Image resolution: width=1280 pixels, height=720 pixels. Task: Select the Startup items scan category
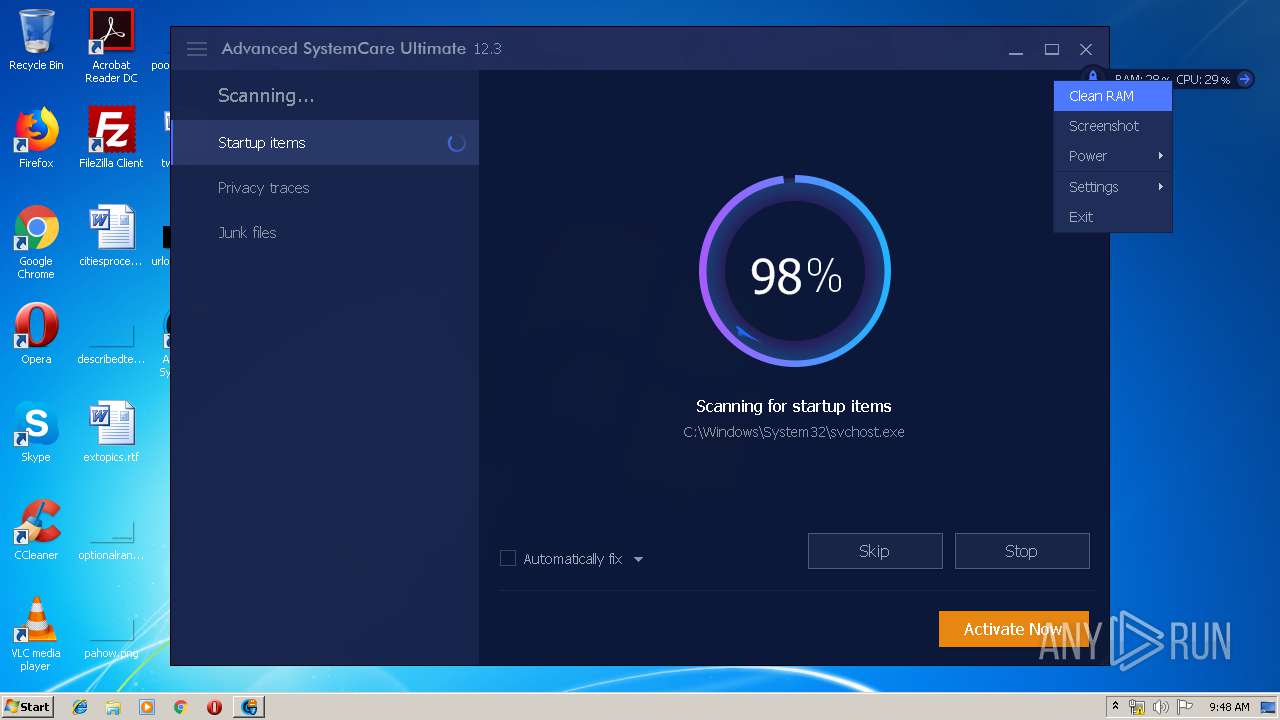pos(325,143)
